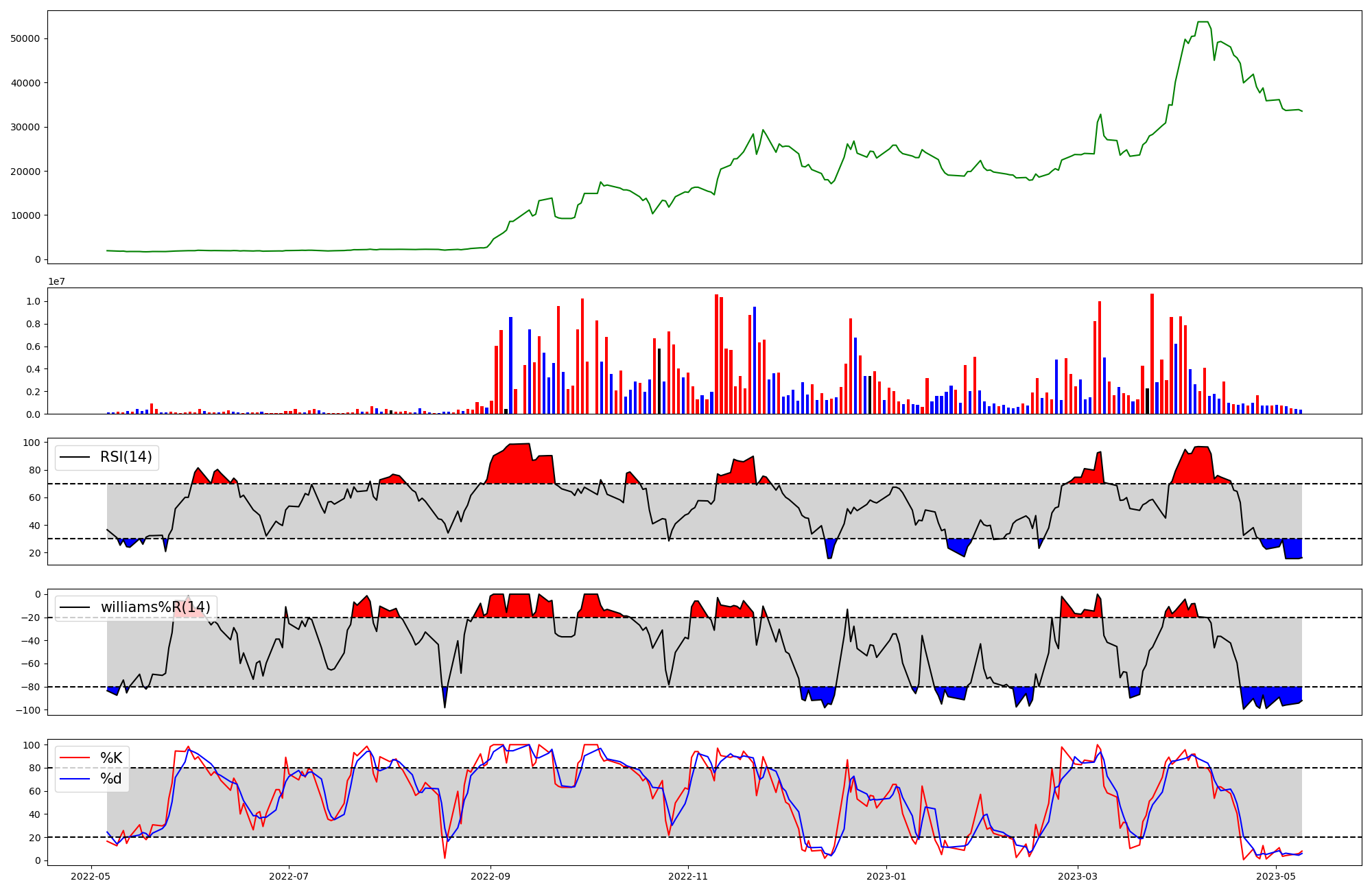The image size is (1372, 892).
Task: Select the 2023-01 date tick label
Action: pyautogui.click(x=886, y=876)
